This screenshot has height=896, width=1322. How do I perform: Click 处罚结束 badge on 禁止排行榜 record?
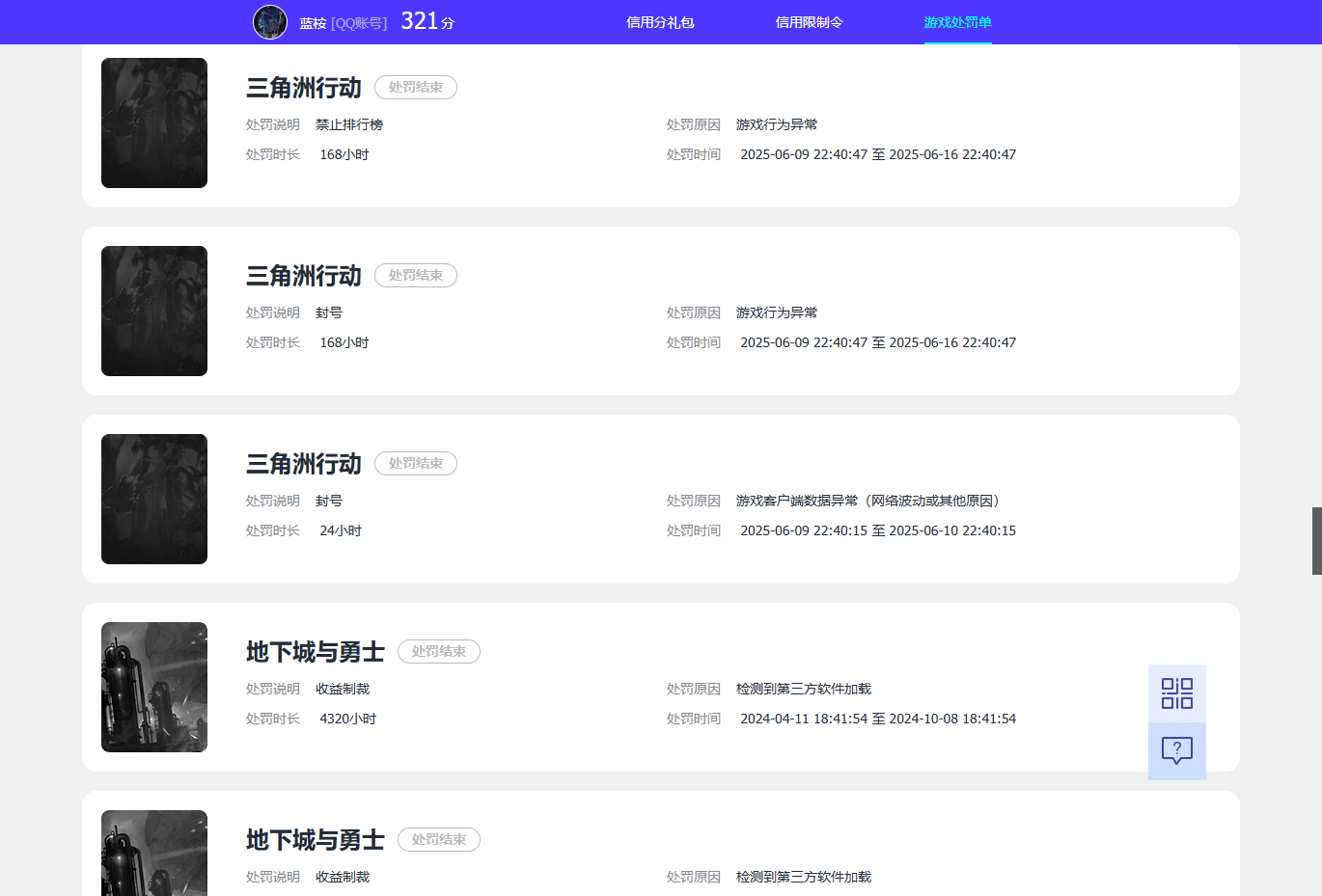point(416,88)
